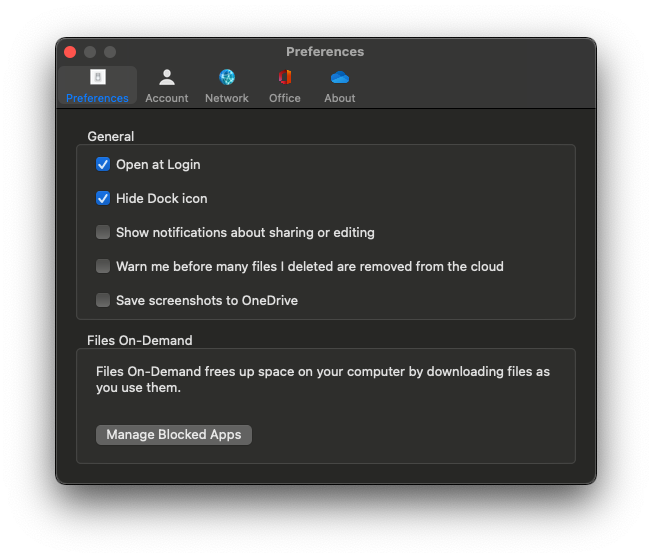Go to the Office tab label
The image size is (652, 558).
click(285, 98)
